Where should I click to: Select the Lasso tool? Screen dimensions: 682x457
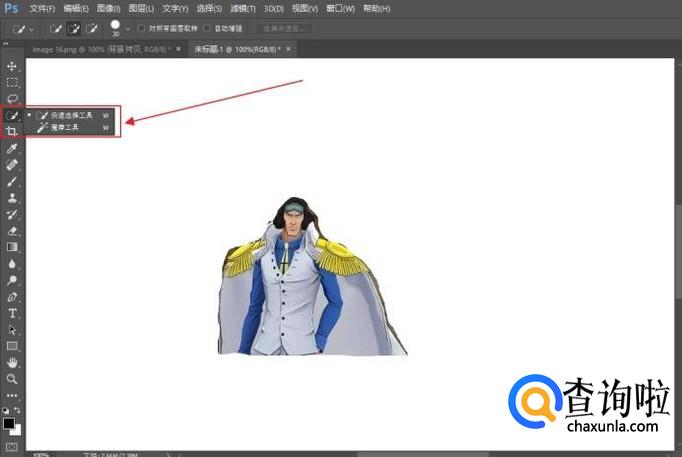click(x=12, y=99)
